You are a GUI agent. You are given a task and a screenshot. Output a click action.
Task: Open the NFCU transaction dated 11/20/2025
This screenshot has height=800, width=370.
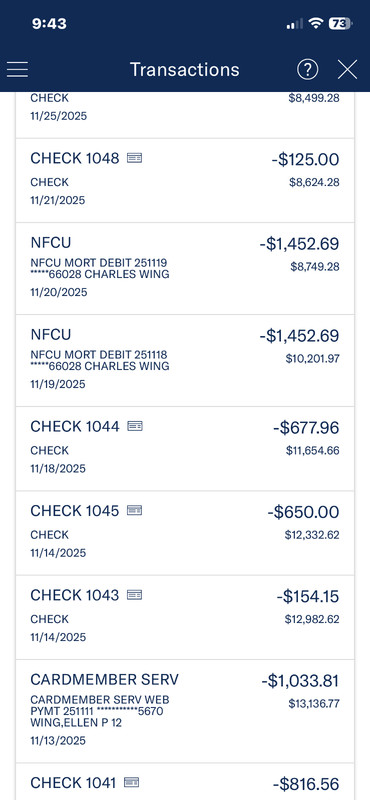pos(185,269)
